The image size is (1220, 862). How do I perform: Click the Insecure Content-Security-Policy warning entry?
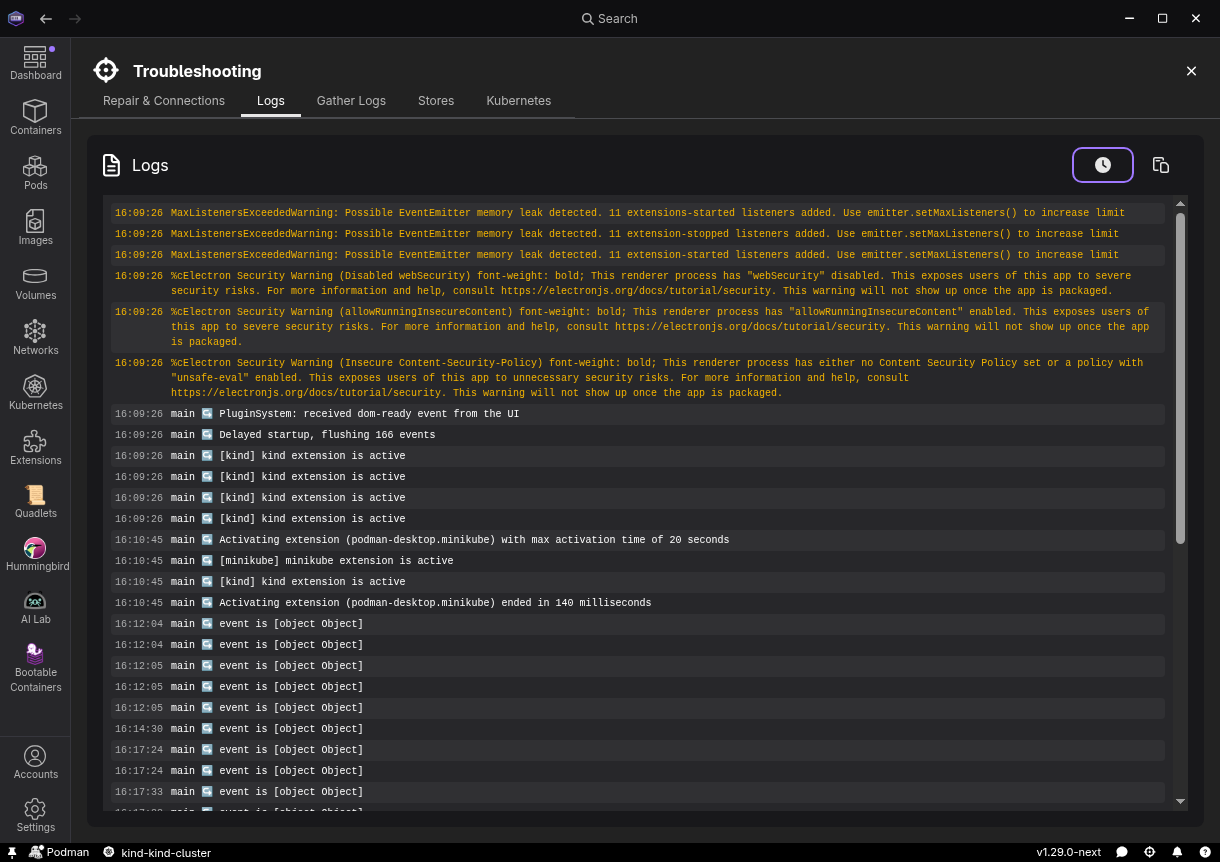tap(638, 378)
